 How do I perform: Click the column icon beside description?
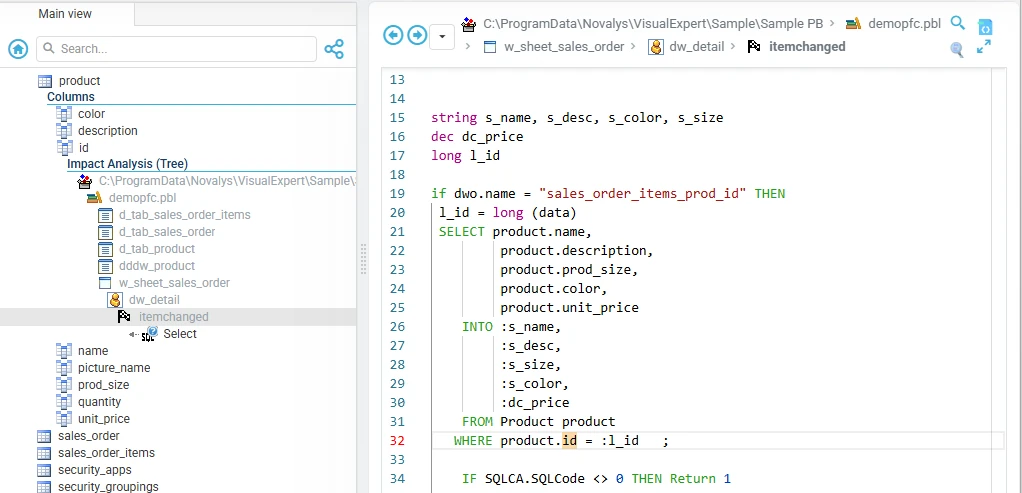(64, 131)
